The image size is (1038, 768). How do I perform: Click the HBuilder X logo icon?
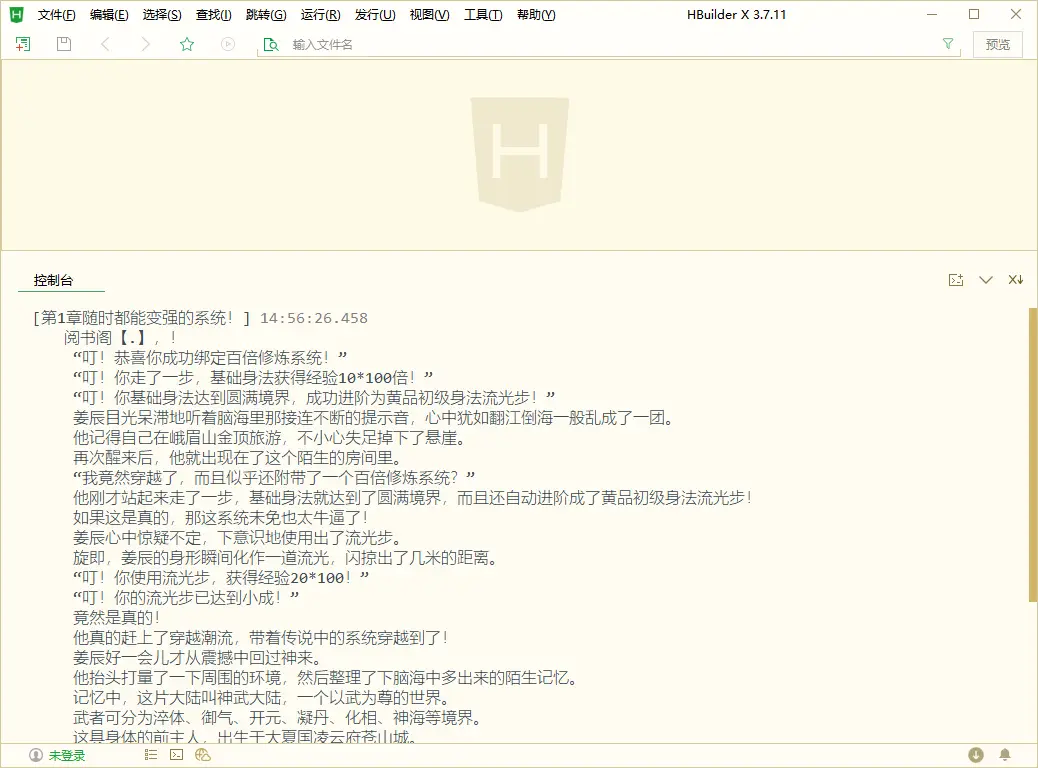point(17,14)
